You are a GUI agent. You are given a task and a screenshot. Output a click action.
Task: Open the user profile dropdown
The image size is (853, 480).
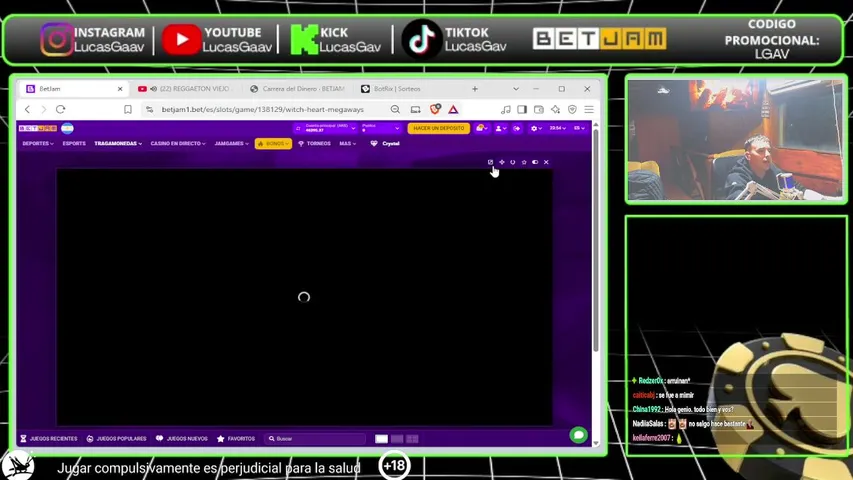[x=500, y=128]
